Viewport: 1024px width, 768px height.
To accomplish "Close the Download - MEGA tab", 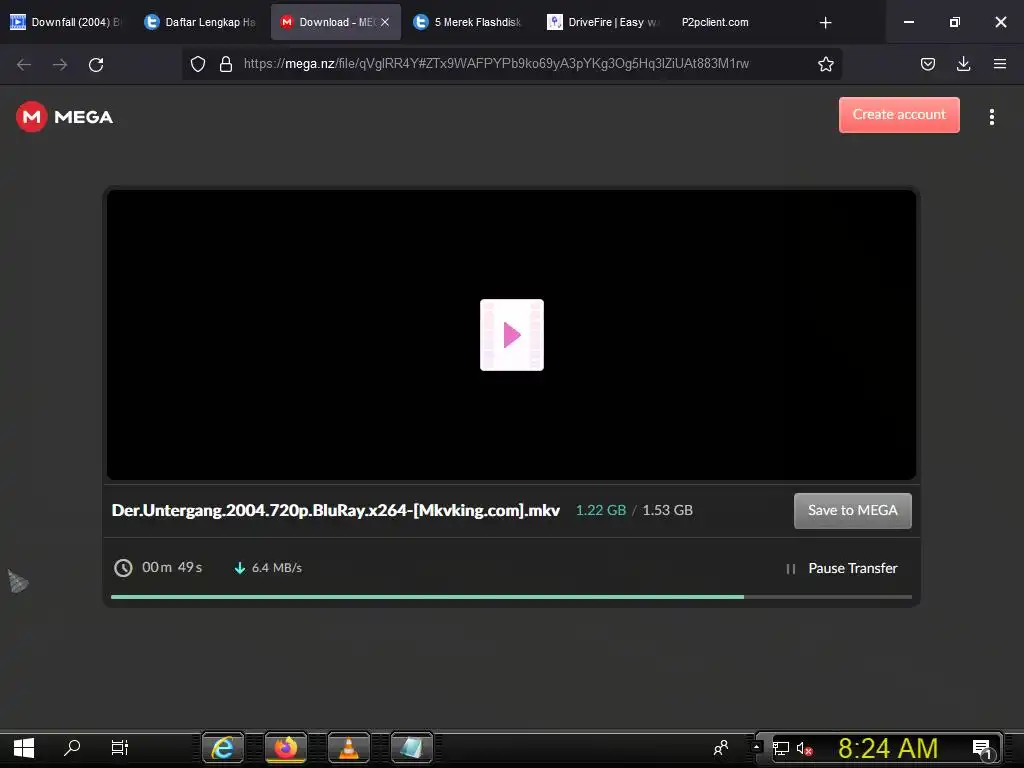I will pyautogui.click(x=385, y=22).
